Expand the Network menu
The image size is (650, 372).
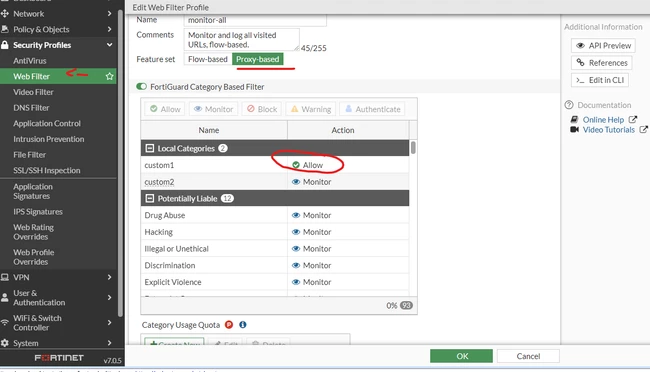click(109, 14)
